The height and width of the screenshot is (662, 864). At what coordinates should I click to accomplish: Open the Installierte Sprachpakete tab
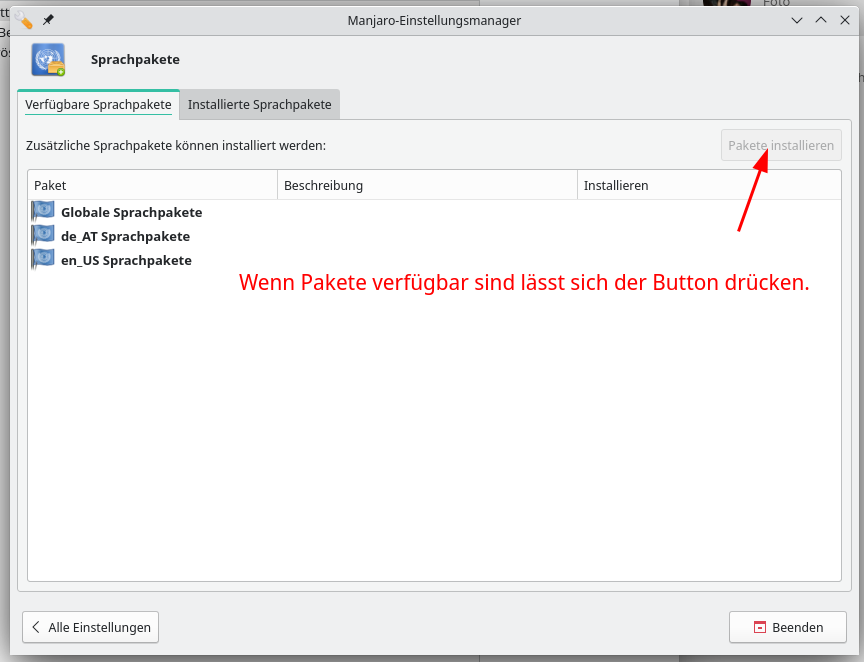pyautogui.click(x=260, y=105)
